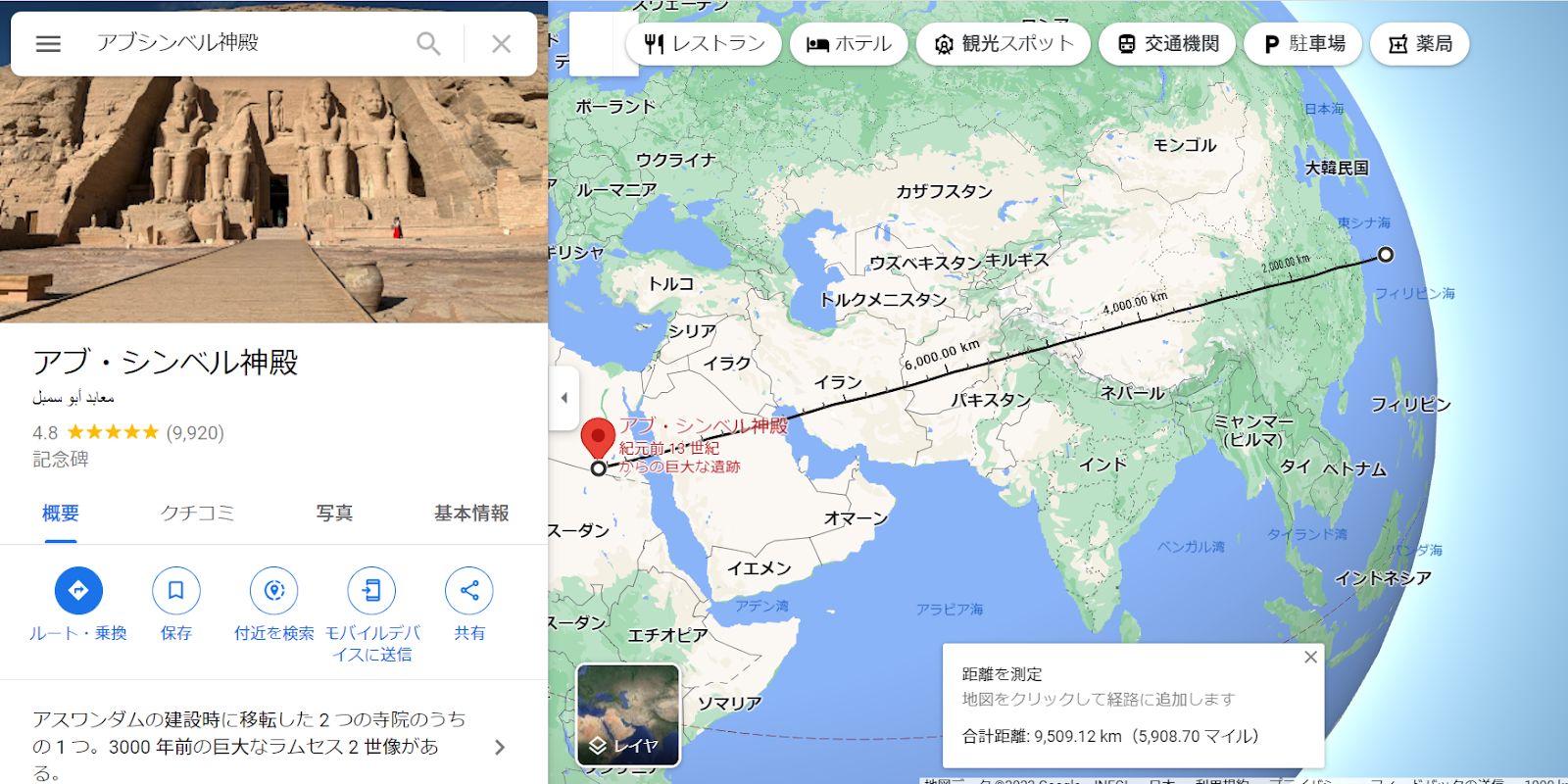Open the hamburger menu in search bar
Image resolution: width=1568 pixels, height=784 pixels.
coord(48,44)
